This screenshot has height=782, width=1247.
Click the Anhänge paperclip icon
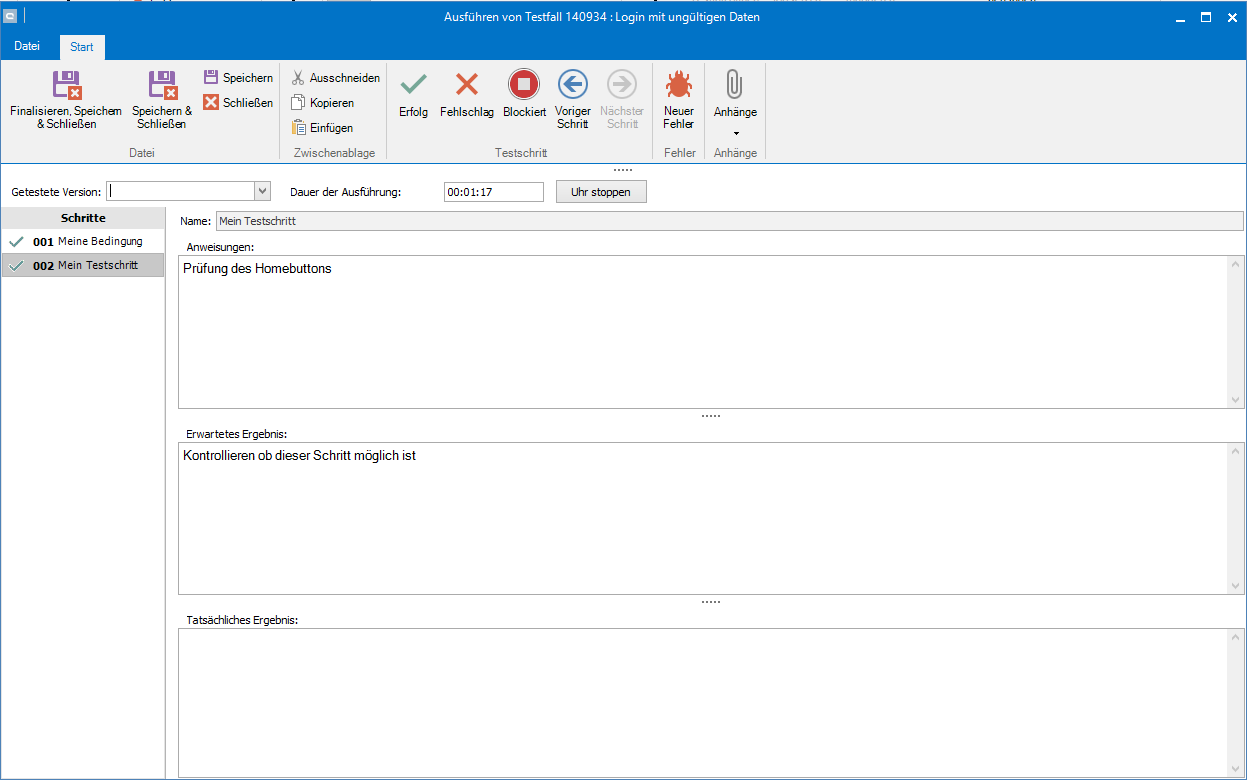(735, 85)
